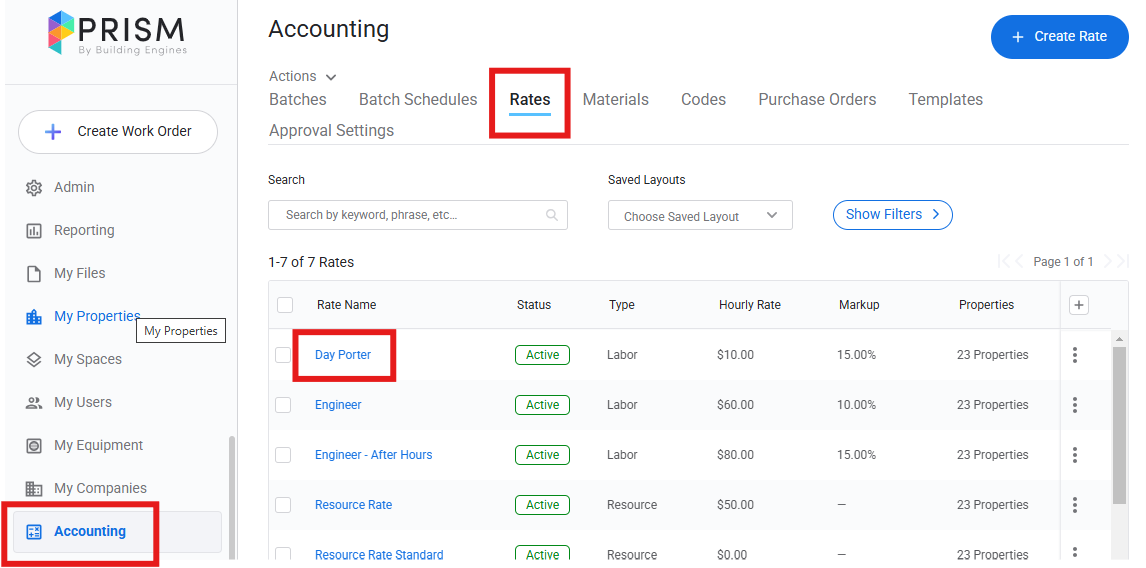Expand the Actions dropdown
This screenshot has height=568, width=1146.
pos(303,77)
